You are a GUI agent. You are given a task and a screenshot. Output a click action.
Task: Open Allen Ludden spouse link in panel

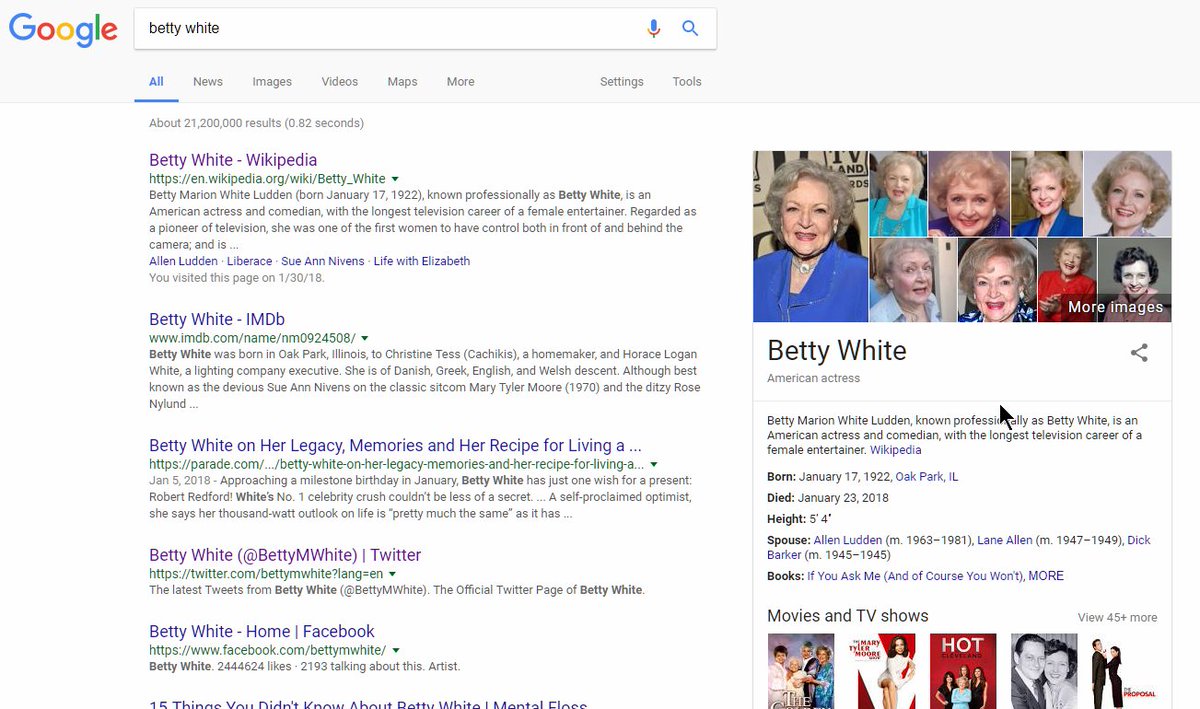coord(848,540)
